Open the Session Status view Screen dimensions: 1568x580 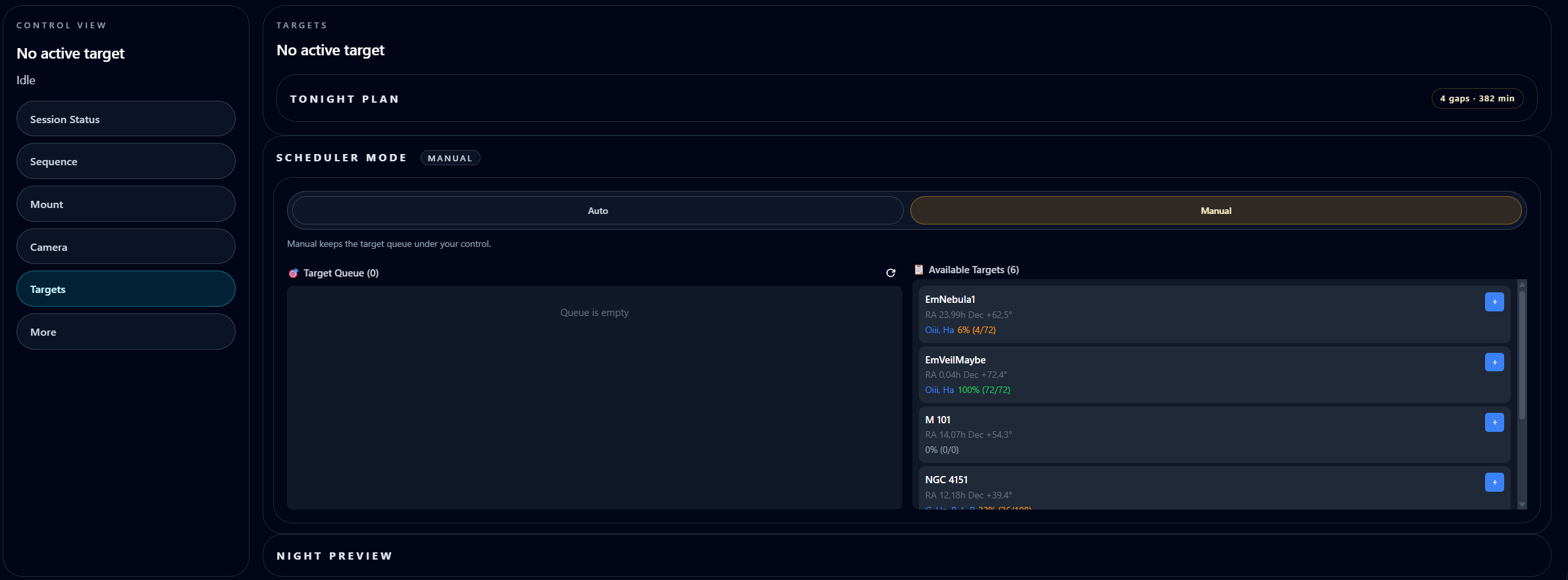click(x=126, y=119)
